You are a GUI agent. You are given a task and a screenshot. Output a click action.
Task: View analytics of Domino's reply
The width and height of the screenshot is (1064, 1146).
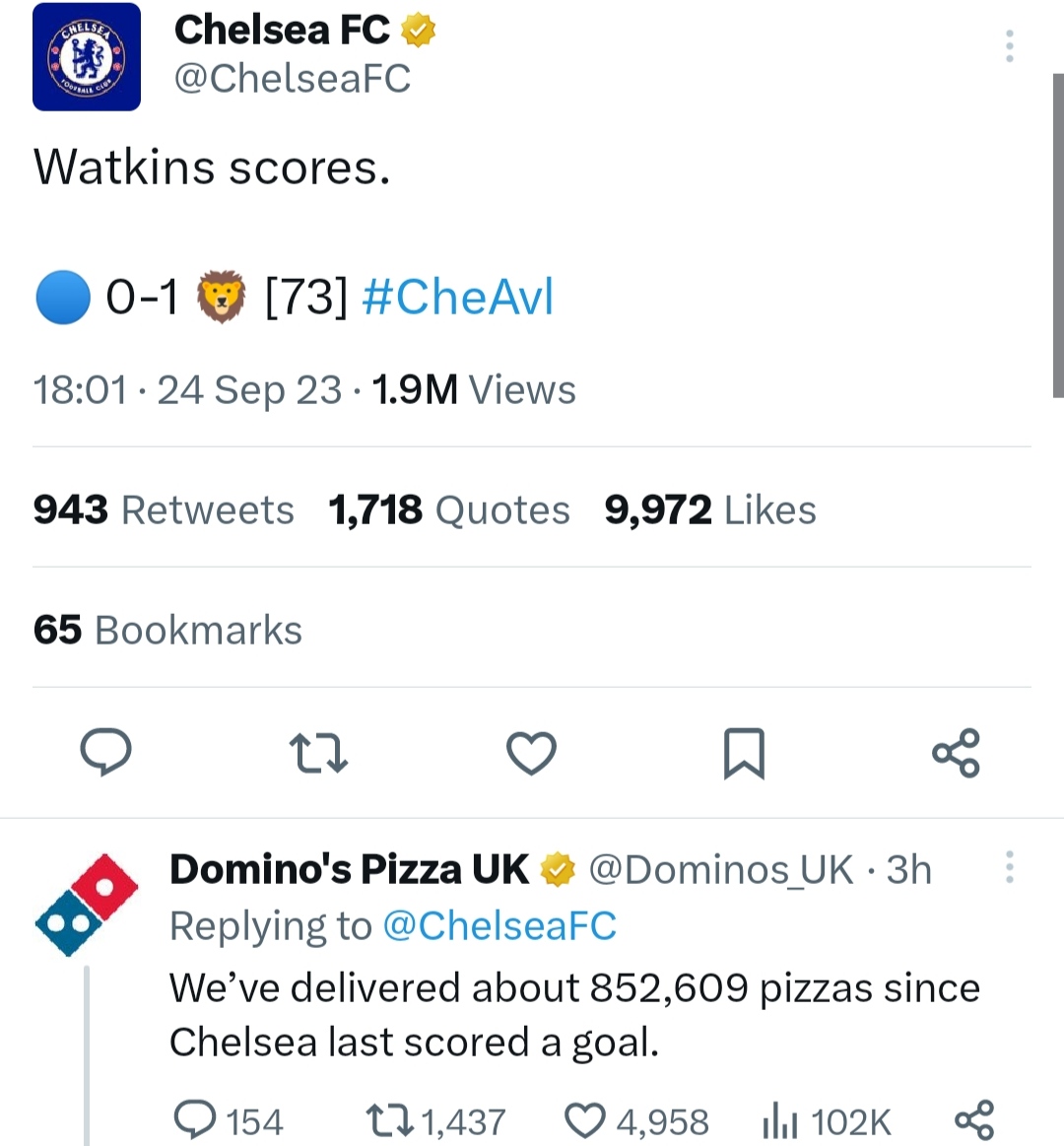point(827,1120)
